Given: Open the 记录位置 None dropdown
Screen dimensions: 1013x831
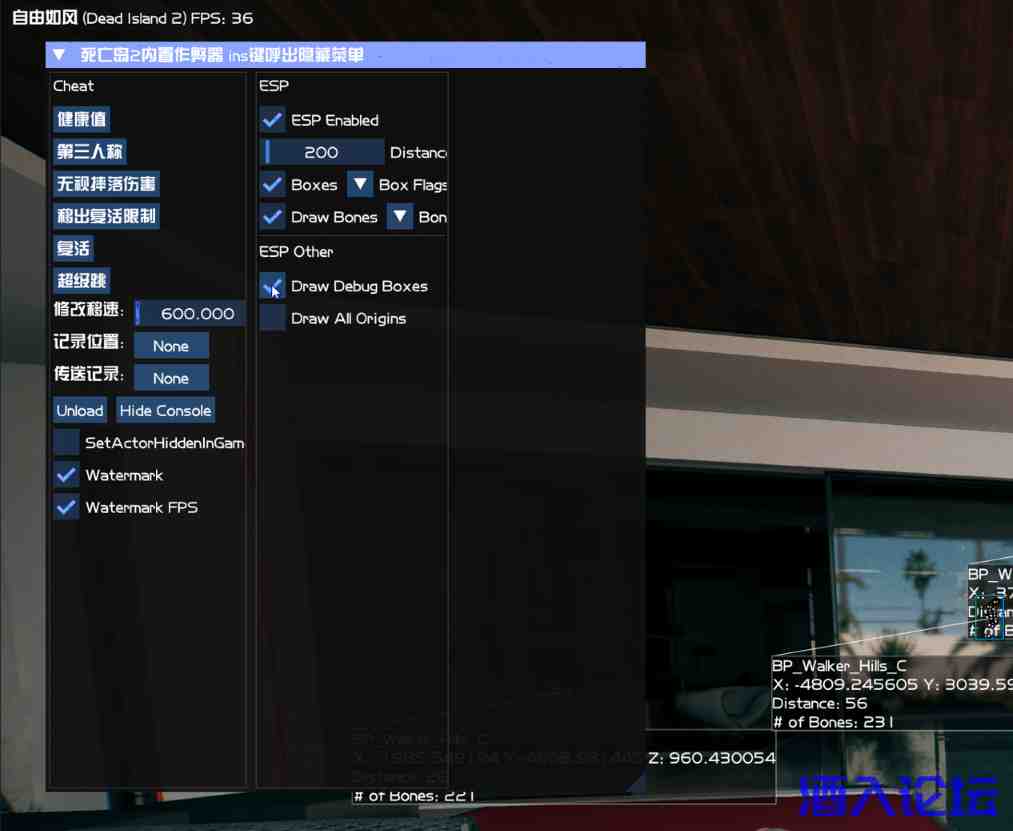Looking at the screenshot, I should pyautogui.click(x=171, y=346).
